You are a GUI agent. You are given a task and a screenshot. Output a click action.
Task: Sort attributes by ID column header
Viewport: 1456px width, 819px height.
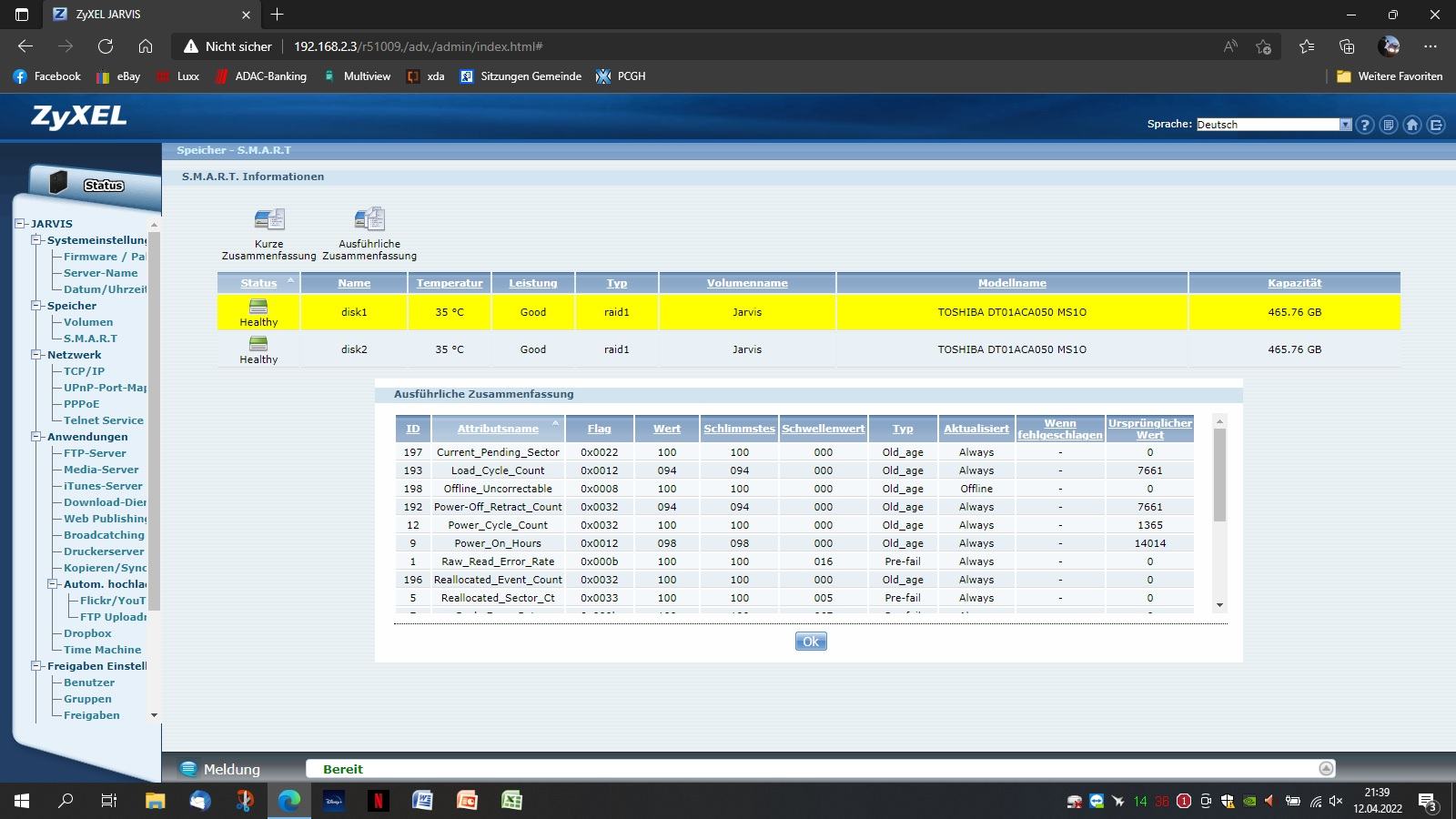click(413, 429)
